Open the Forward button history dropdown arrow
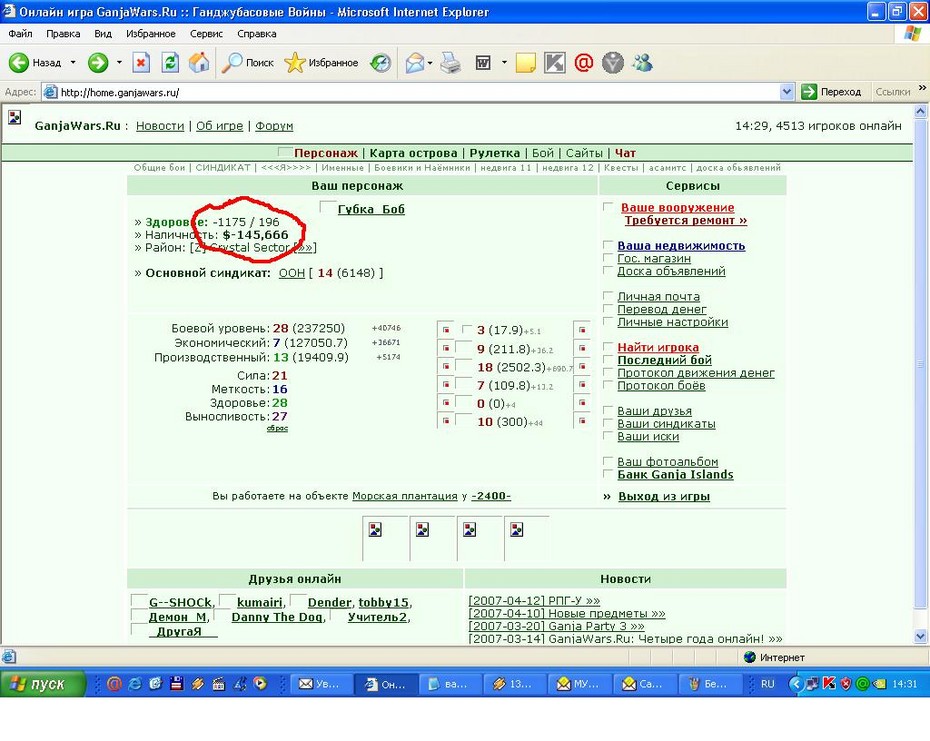The image size is (930, 741). click(119, 62)
